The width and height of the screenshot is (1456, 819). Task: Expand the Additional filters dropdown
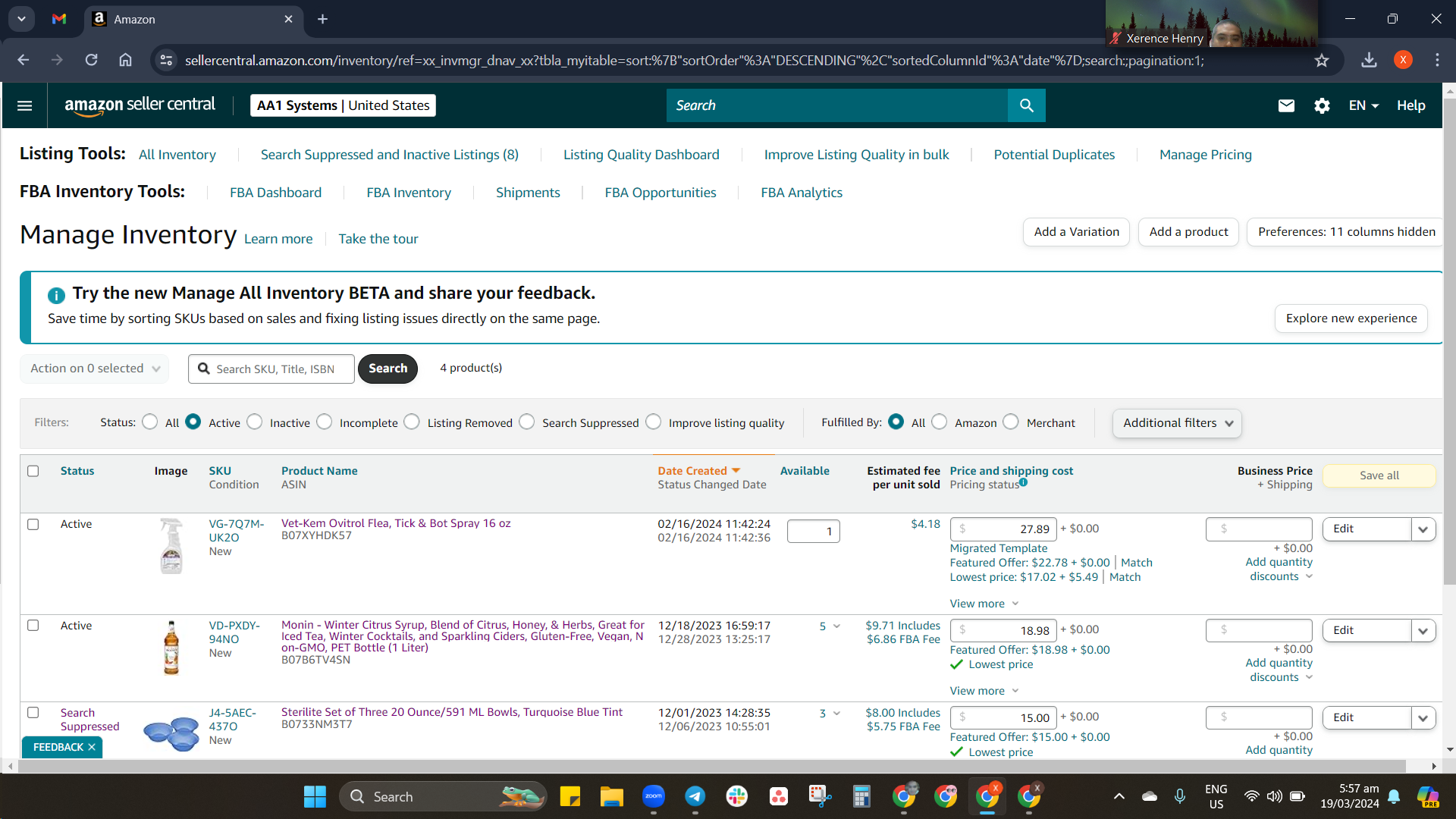pos(1177,423)
